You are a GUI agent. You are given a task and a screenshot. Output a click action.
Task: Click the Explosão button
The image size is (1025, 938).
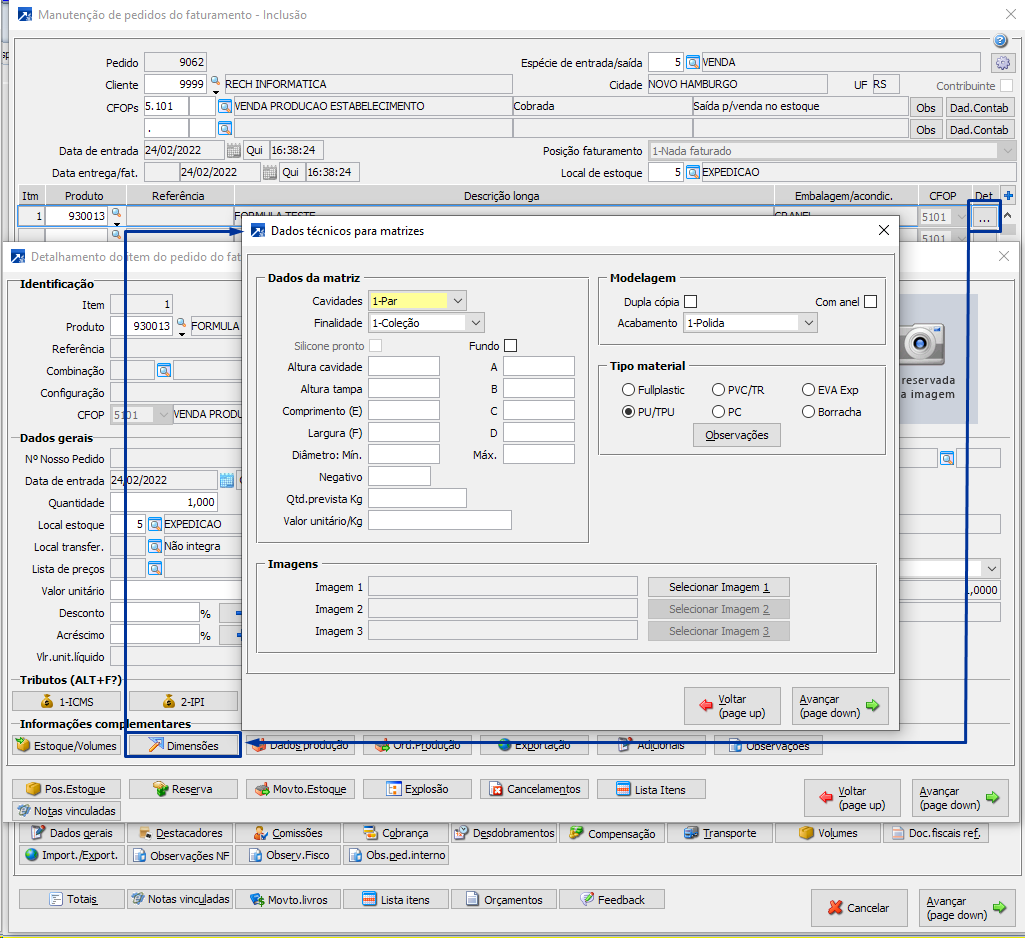tap(416, 789)
